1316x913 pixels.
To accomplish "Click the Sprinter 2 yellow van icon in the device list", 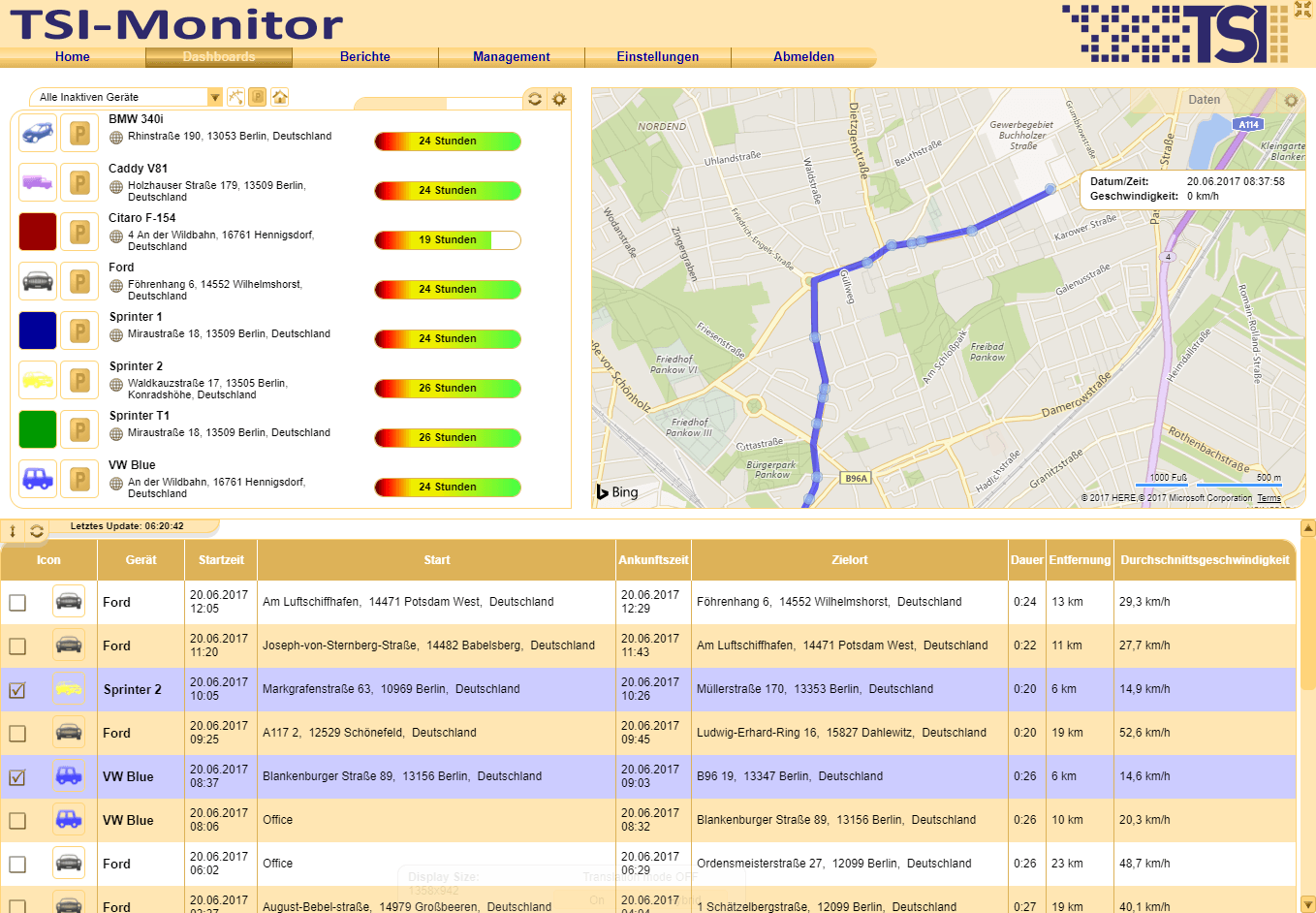I will [38, 380].
